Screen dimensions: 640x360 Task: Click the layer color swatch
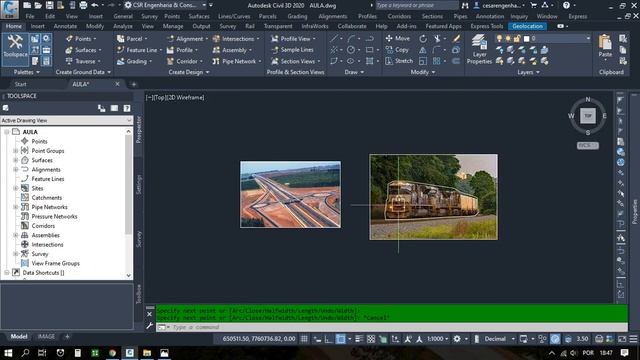(527, 38)
